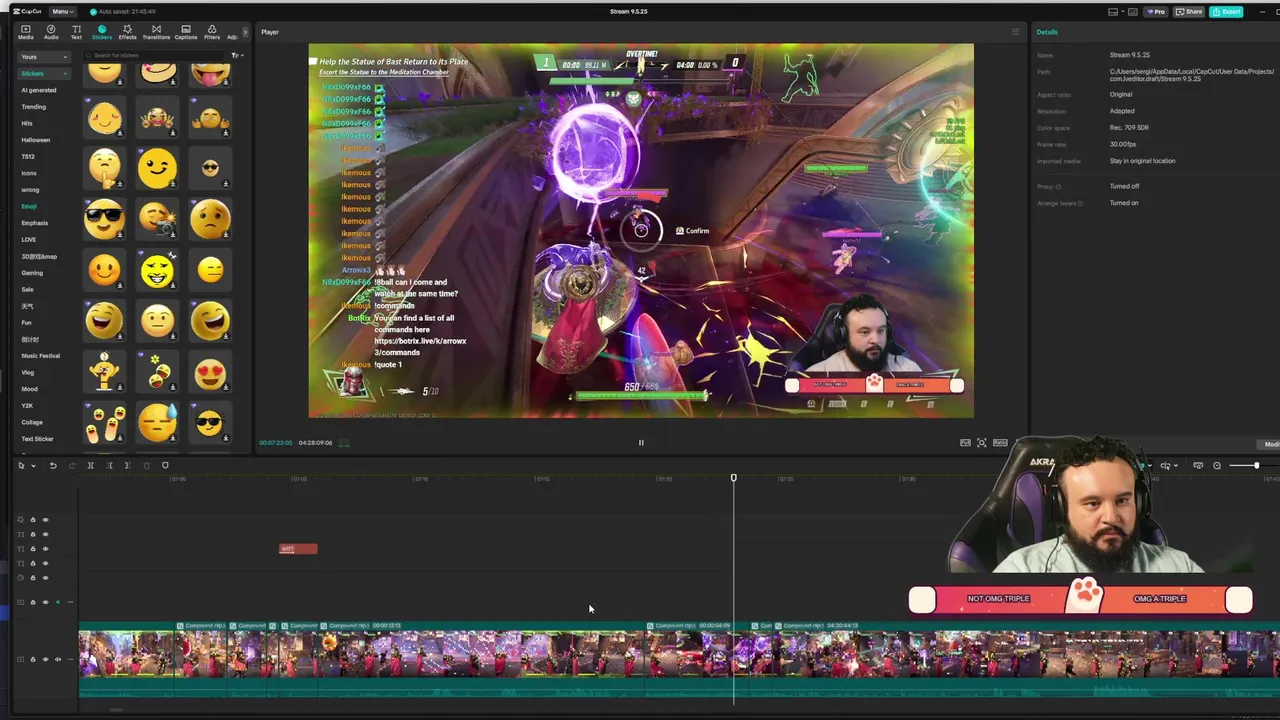Viewport: 1280px width, 720px height.
Task: Open the Captions tab
Action: tap(186, 32)
